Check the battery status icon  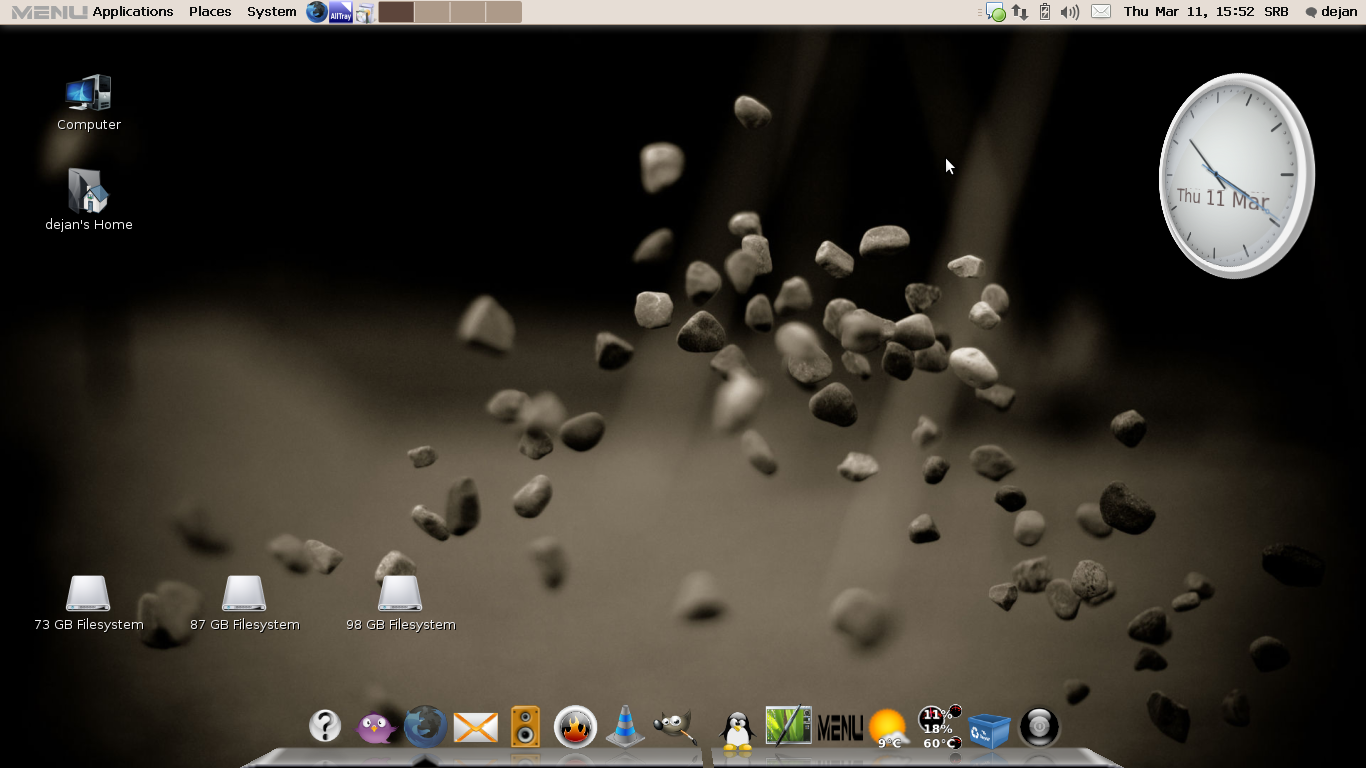(x=1045, y=12)
